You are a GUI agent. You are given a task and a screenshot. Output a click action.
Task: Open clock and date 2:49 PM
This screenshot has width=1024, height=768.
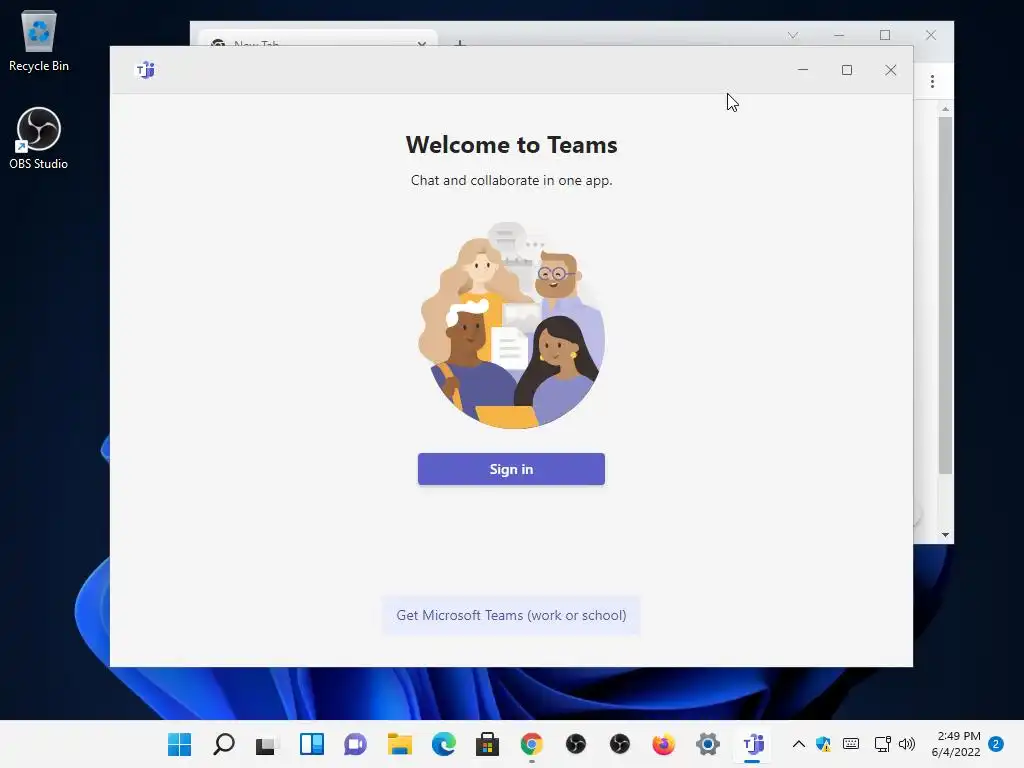tap(955, 744)
